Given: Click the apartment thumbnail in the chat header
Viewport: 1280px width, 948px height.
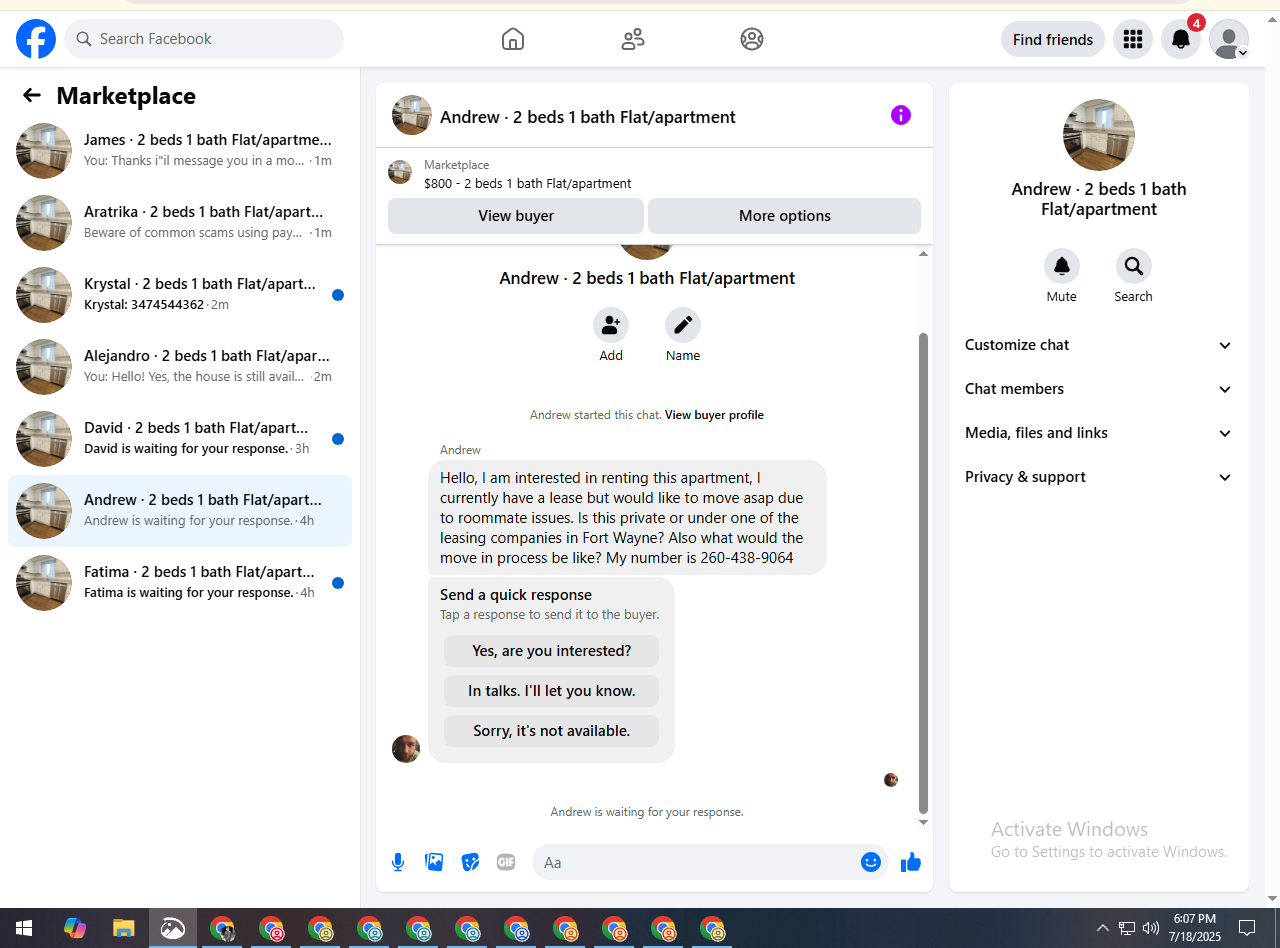Looking at the screenshot, I should click(412, 115).
